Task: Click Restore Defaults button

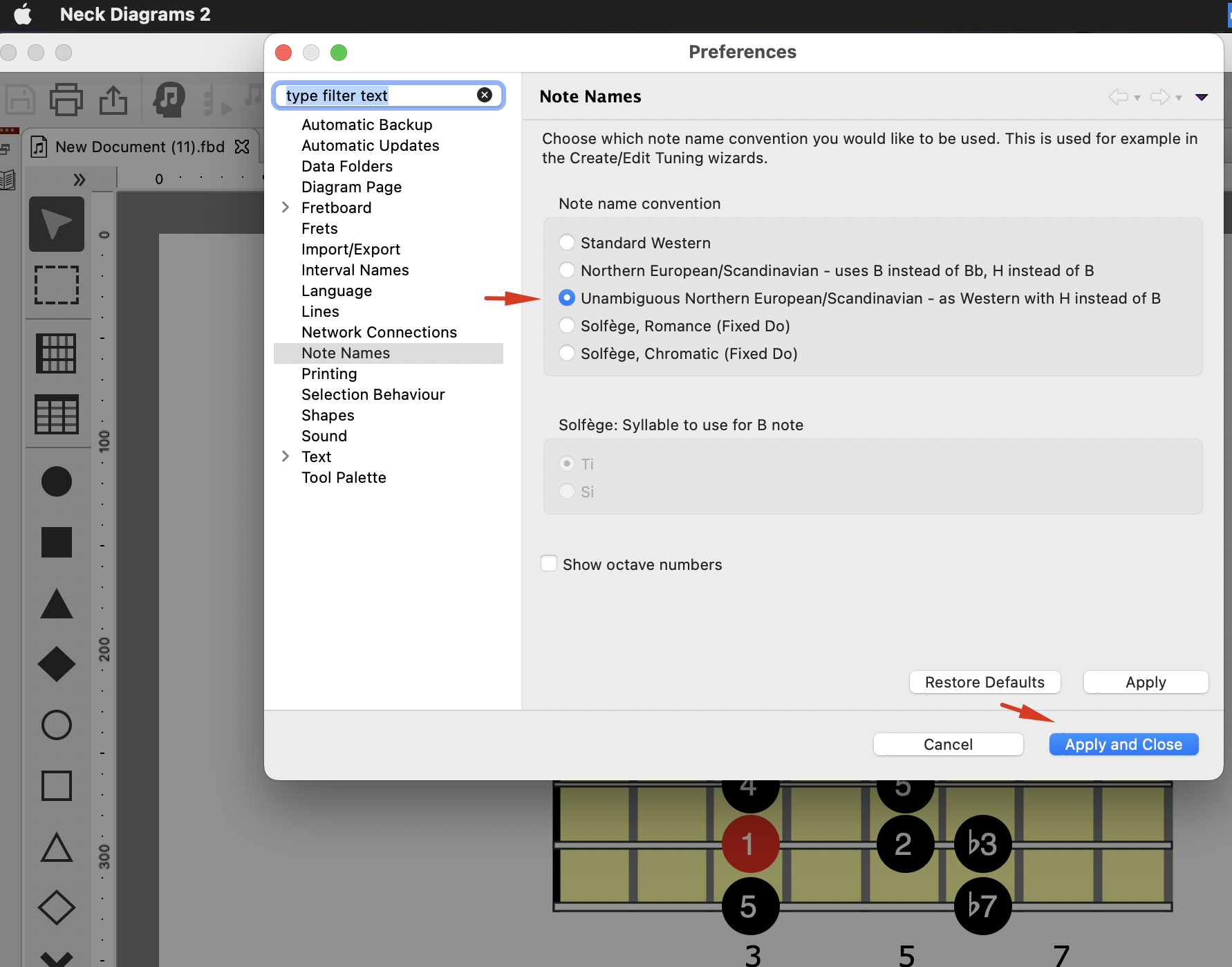Action: point(985,682)
